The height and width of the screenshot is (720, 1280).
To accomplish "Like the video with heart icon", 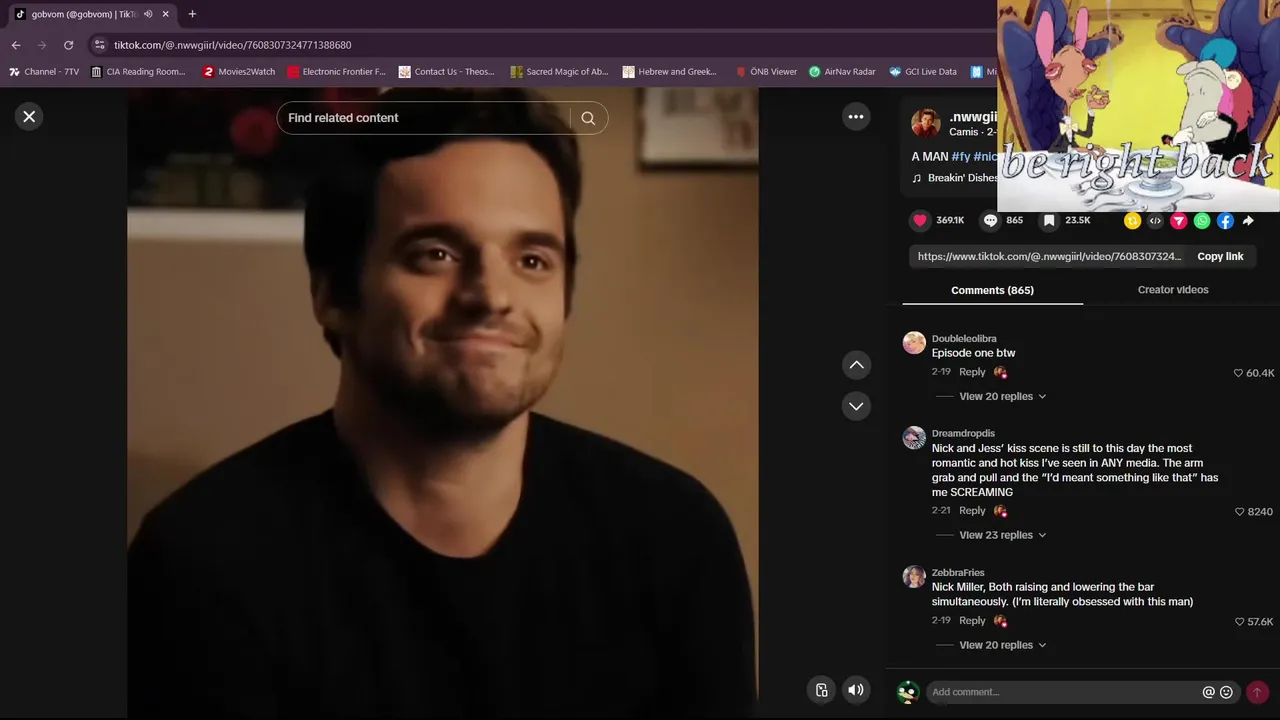I will click(920, 221).
